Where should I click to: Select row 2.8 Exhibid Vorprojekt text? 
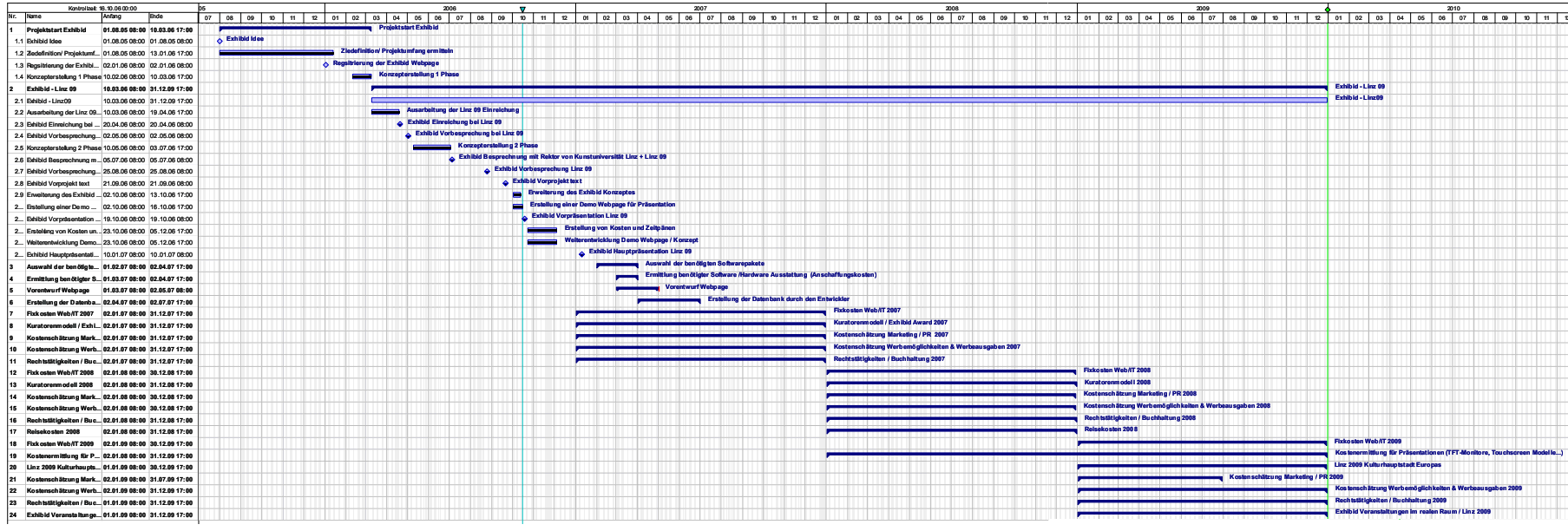[x=101, y=183]
